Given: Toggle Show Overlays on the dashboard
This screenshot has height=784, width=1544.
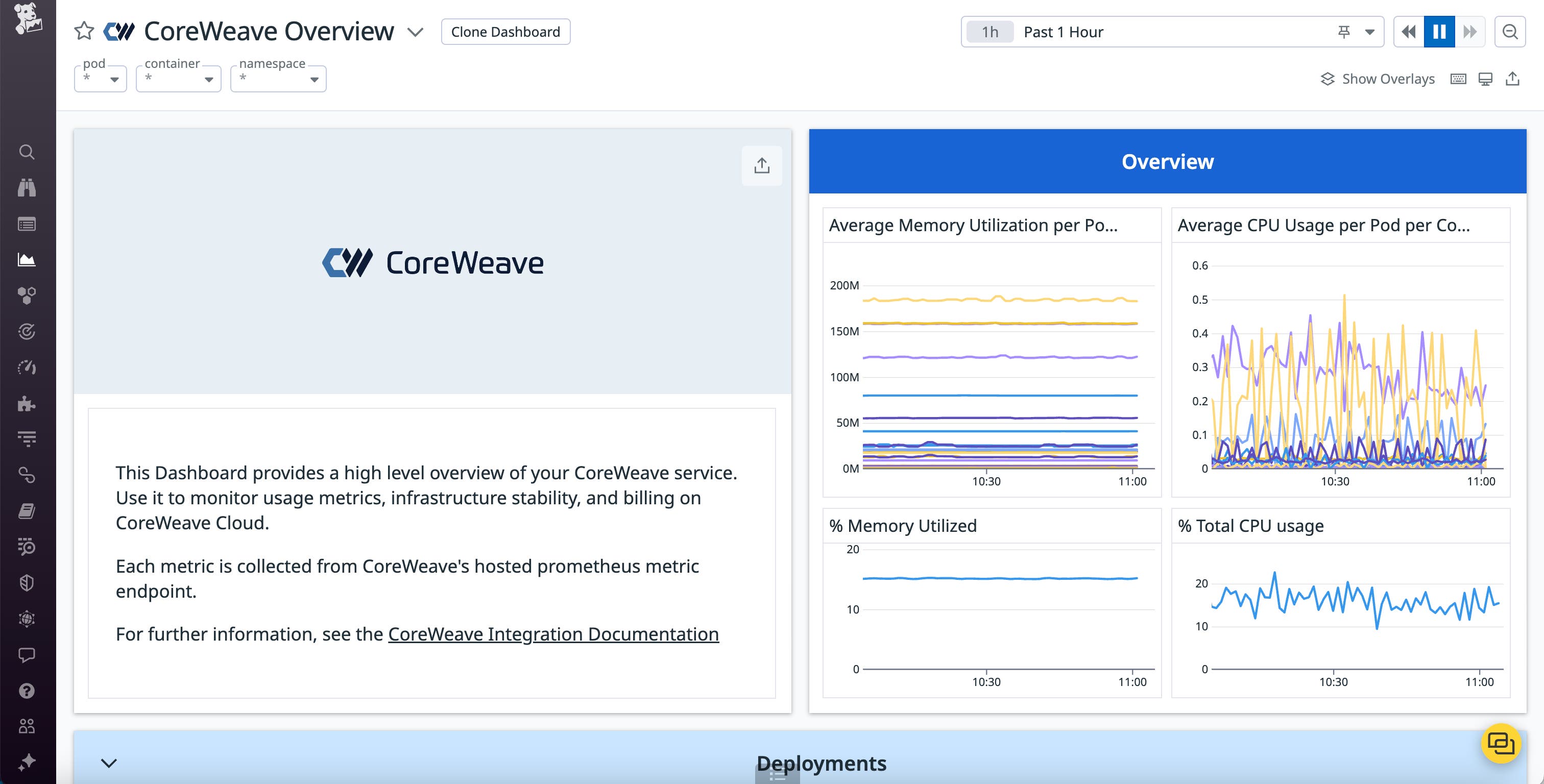Looking at the screenshot, I should pos(1378,79).
